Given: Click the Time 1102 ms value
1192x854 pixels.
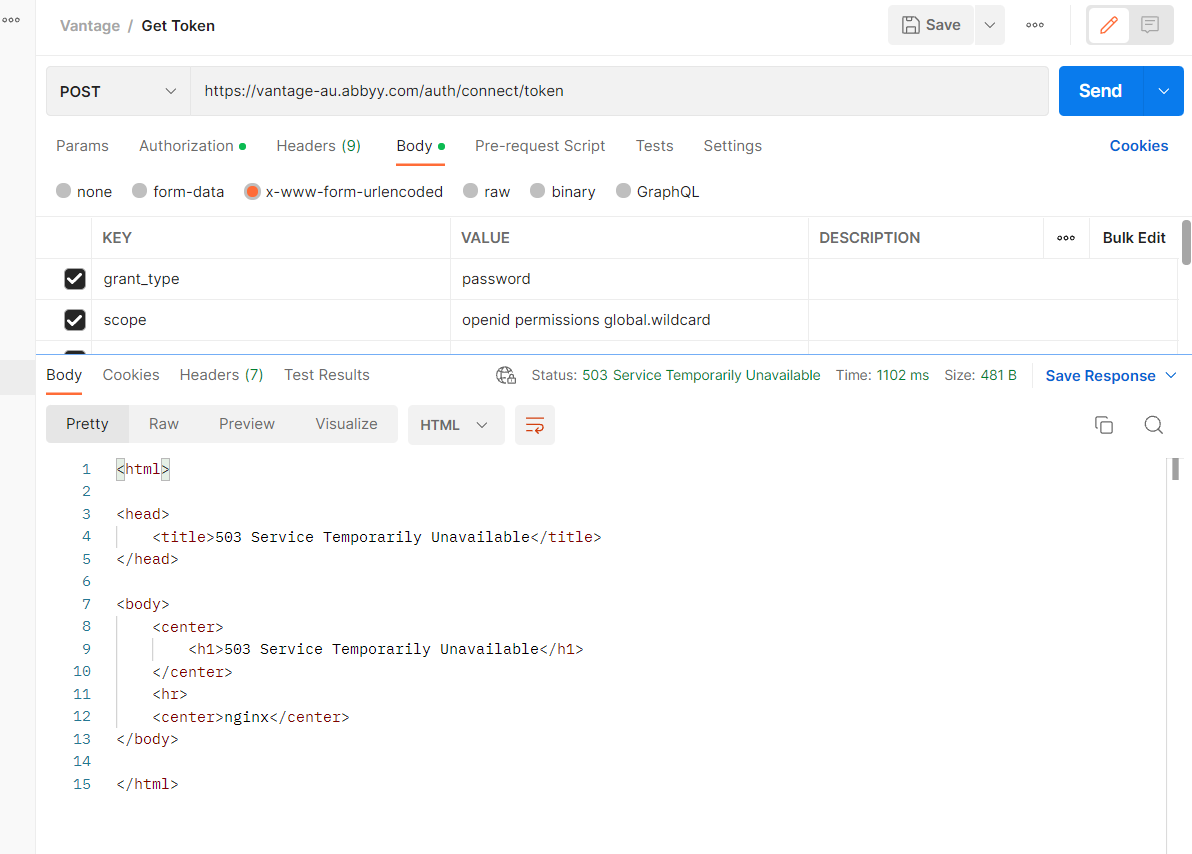Looking at the screenshot, I should pos(902,375).
